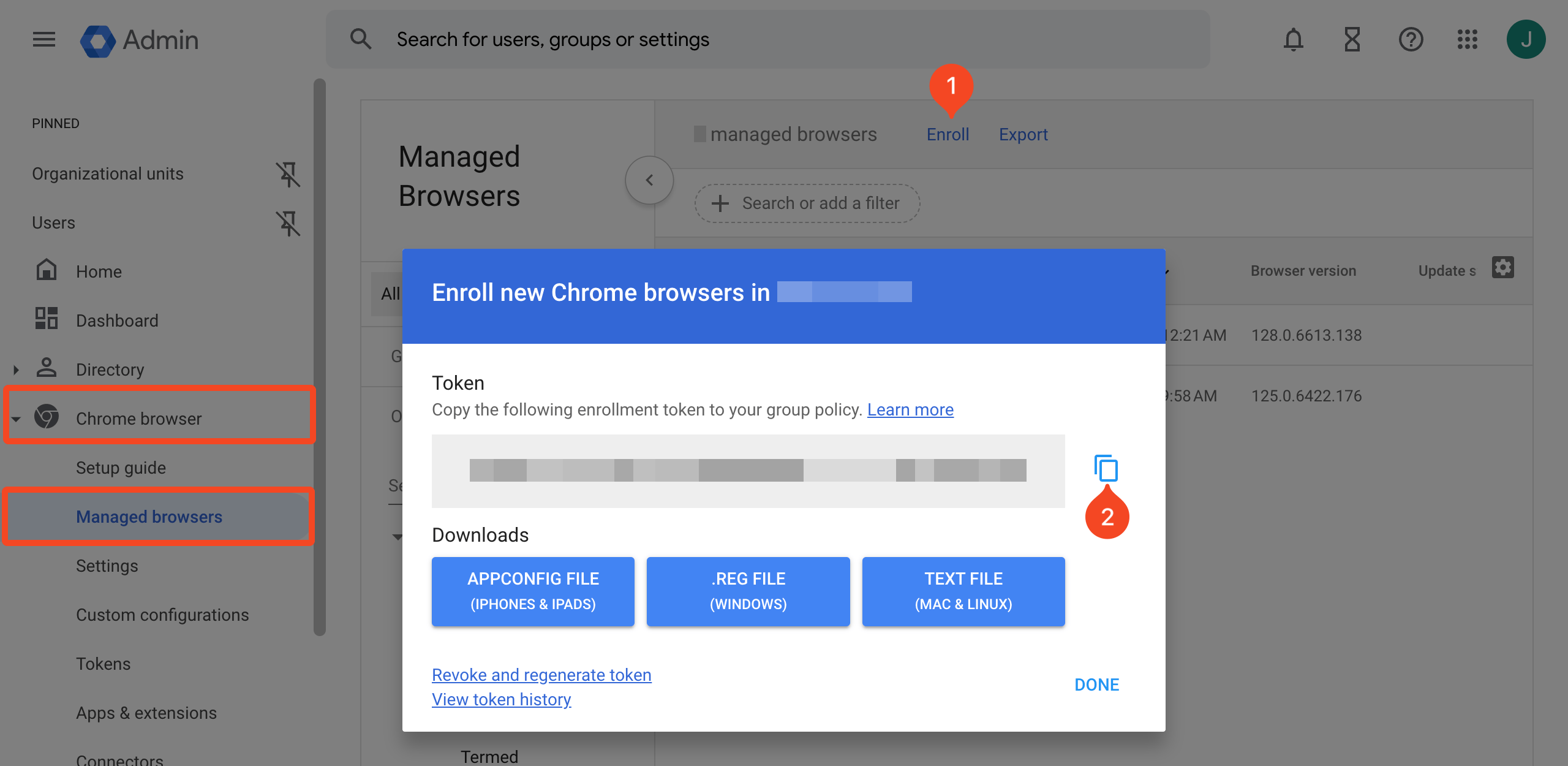This screenshot has height=766, width=1568.
Task: Open the help question-mark icon
Action: [x=1411, y=40]
